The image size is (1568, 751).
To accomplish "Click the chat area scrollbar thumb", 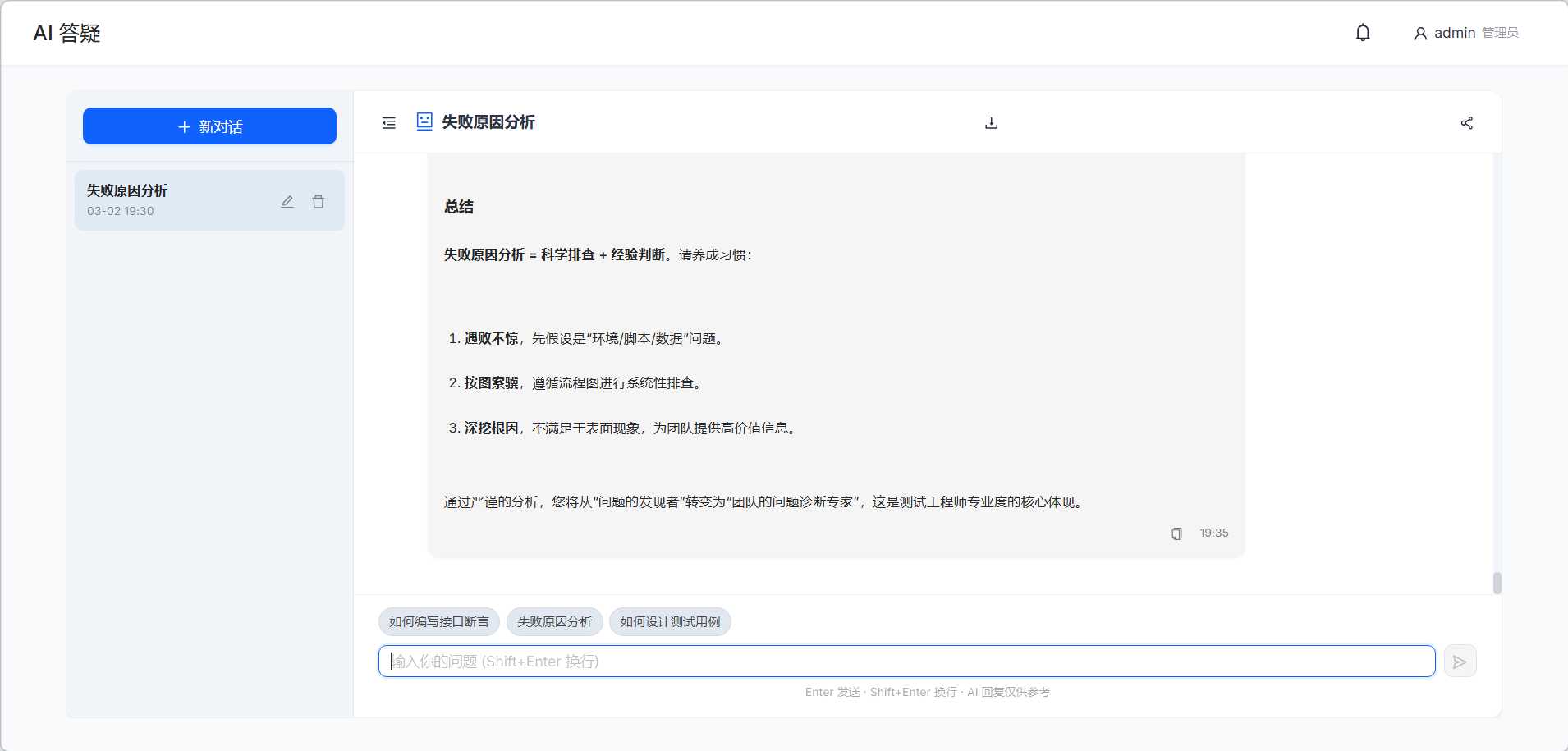I will coord(1497,583).
